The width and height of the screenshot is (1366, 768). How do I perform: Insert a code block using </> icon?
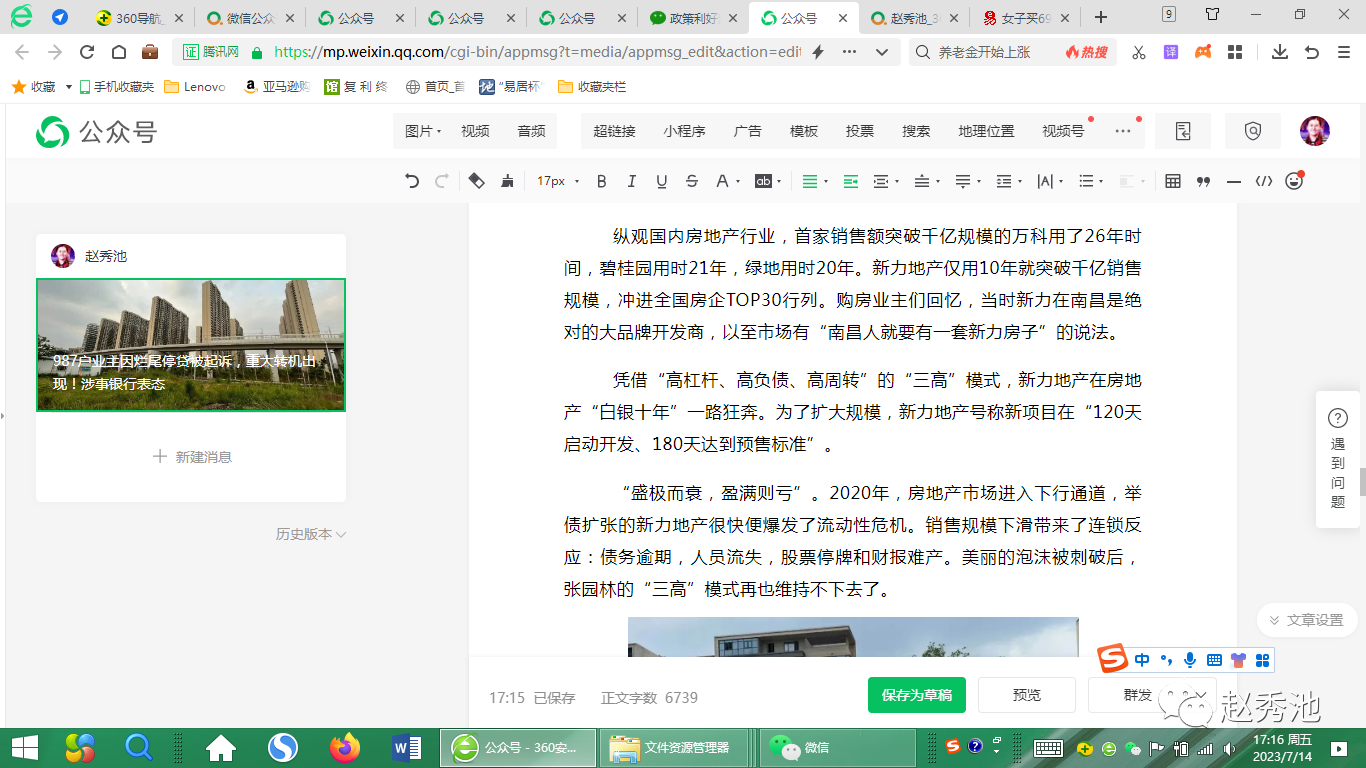coord(1264,181)
